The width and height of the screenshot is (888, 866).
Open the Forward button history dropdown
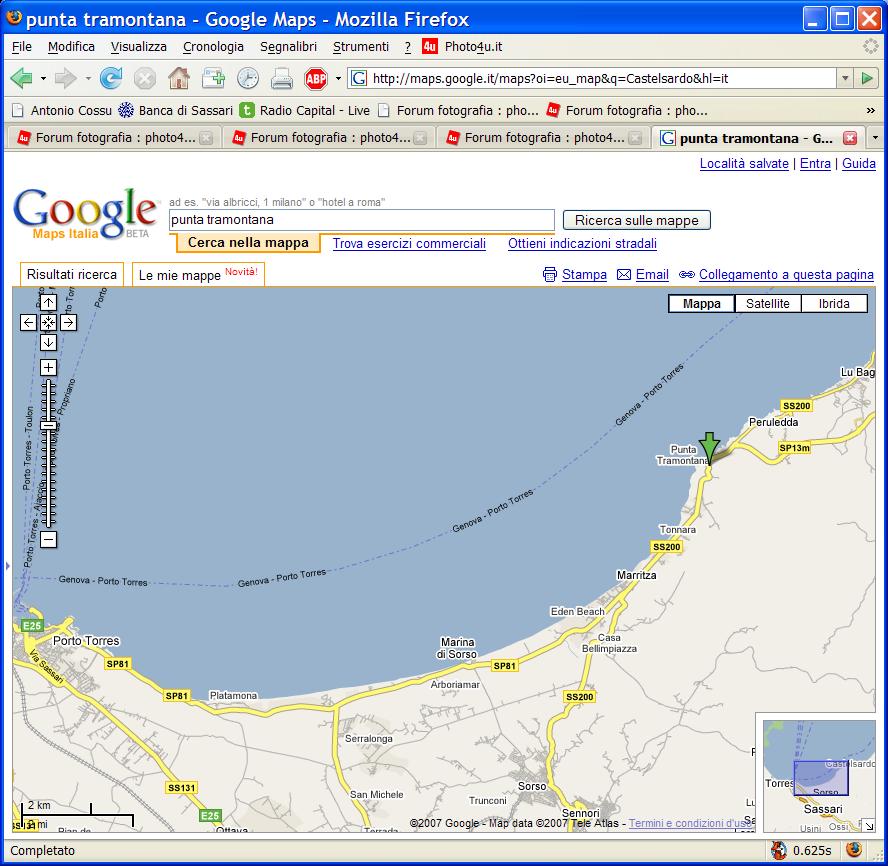[88, 78]
